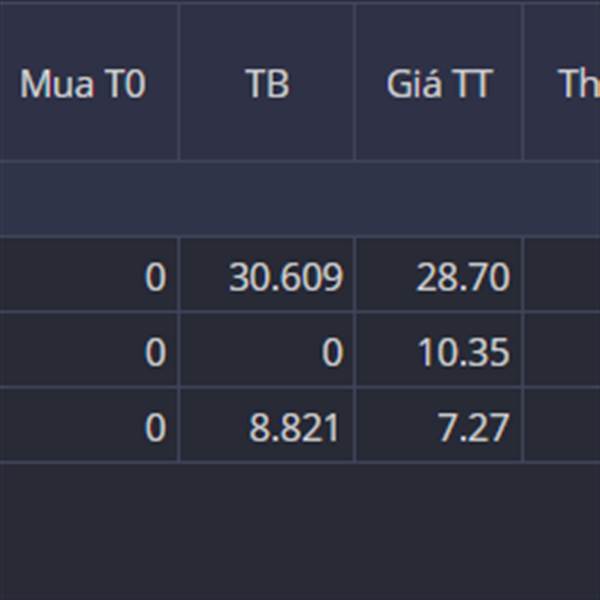Click the Th column cell beside 28.70
Screen dimensions: 600x600
click(x=562, y=277)
